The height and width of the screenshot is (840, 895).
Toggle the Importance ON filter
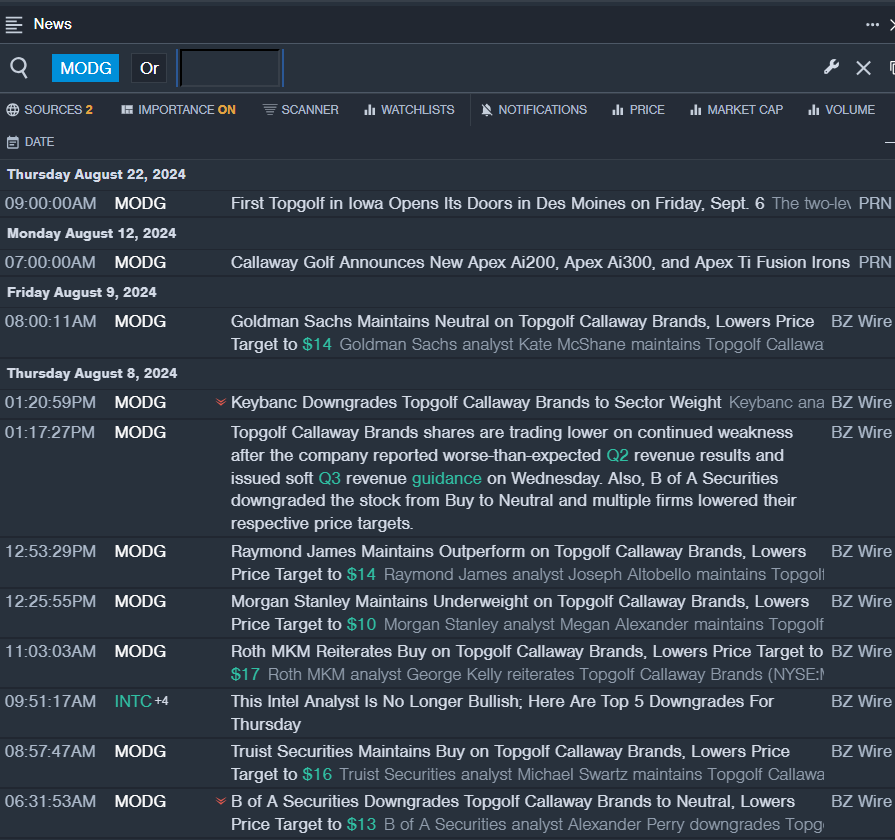(x=178, y=110)
